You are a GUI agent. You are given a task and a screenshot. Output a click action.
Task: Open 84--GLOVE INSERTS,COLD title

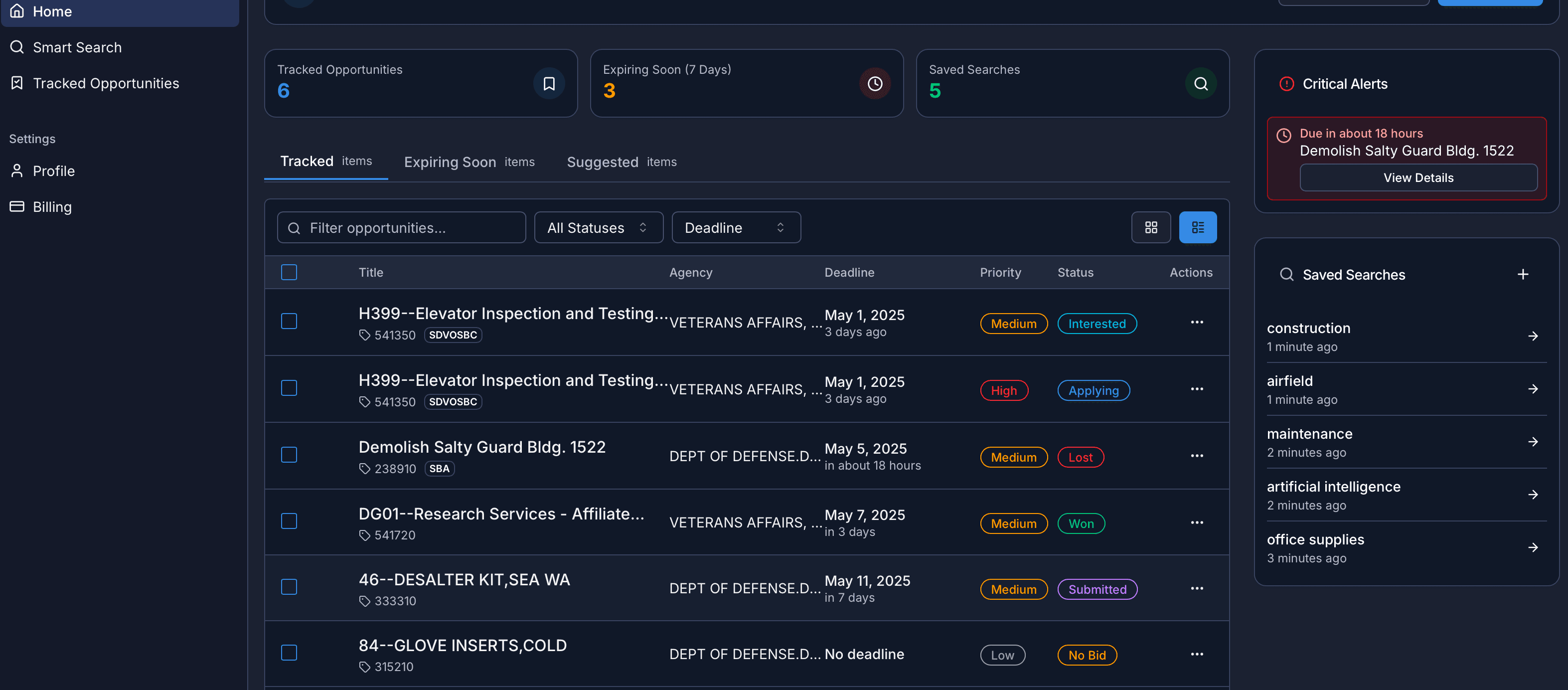462,646
